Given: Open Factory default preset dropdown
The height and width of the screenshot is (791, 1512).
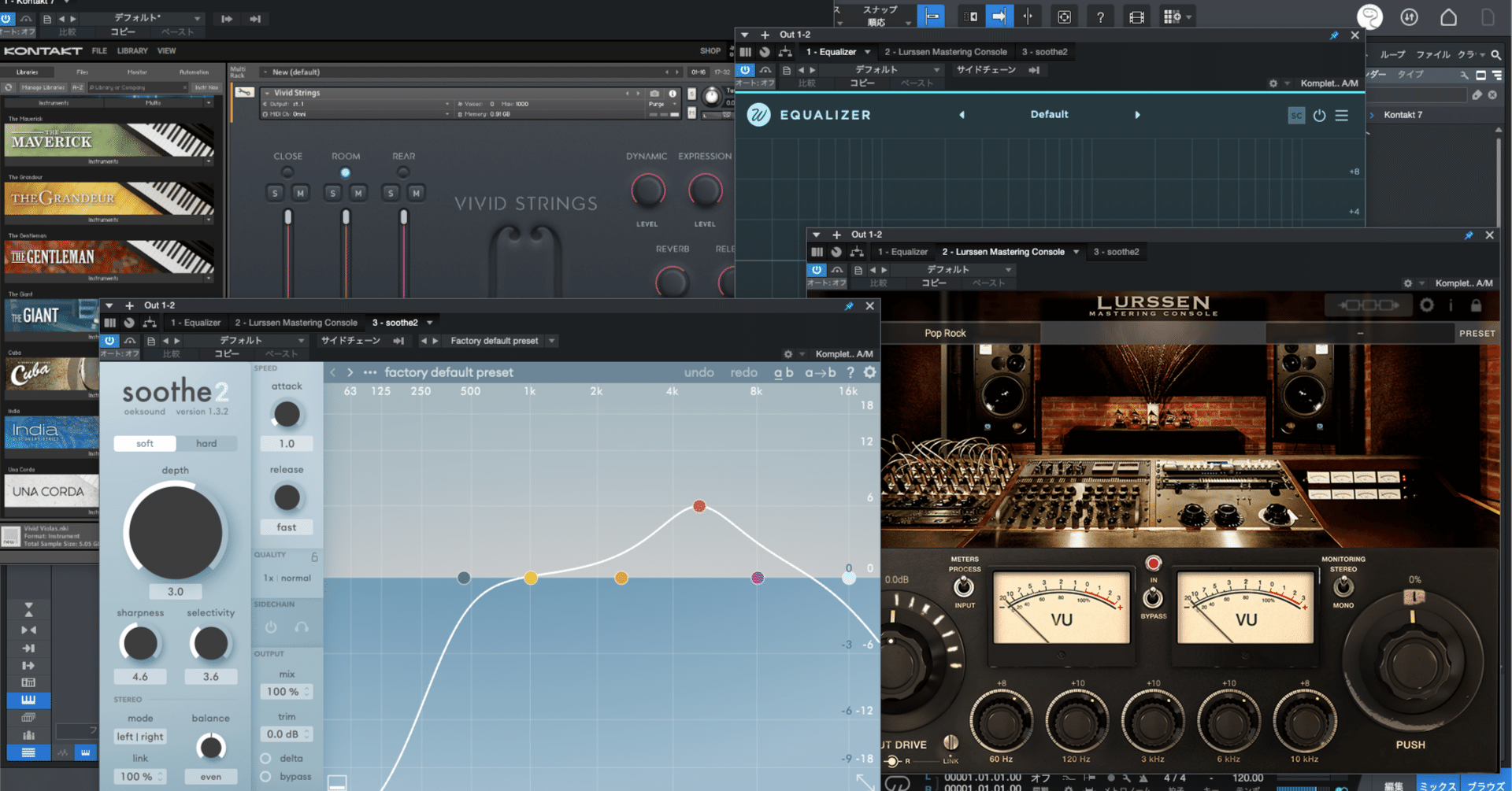Looking at the screenshot, I should click(551, 341).
